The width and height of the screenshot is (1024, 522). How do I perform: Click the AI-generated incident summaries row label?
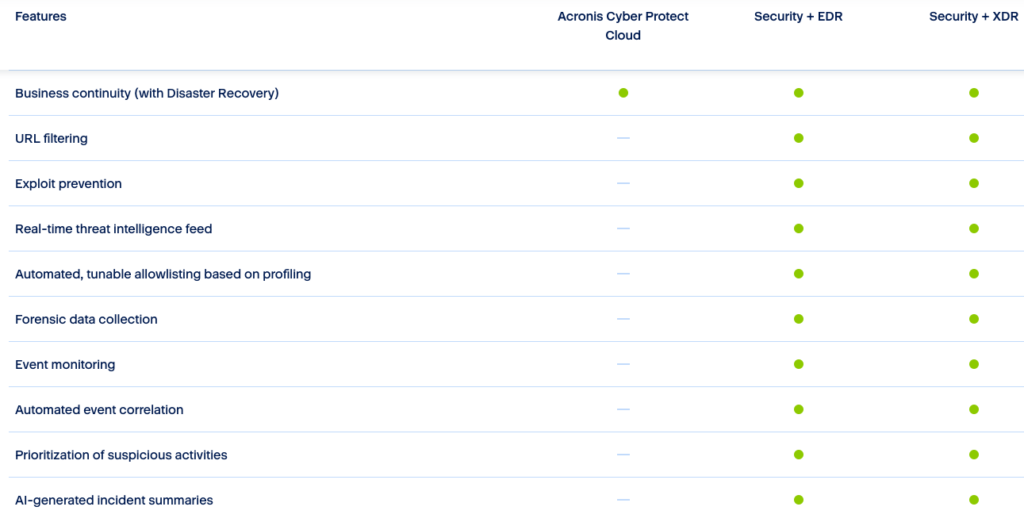[x=114, y=500]
